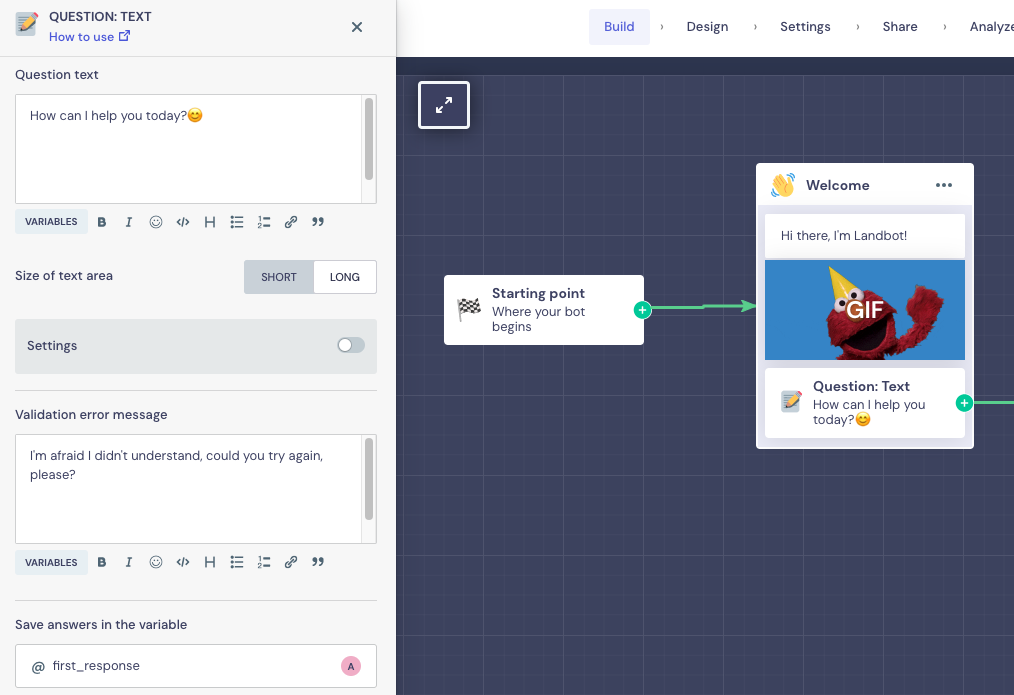Screen dimensions: 1014x695
Task: Click bullet list icon under Validation error message
Action: pyautogui.click(x=237, y=562)
